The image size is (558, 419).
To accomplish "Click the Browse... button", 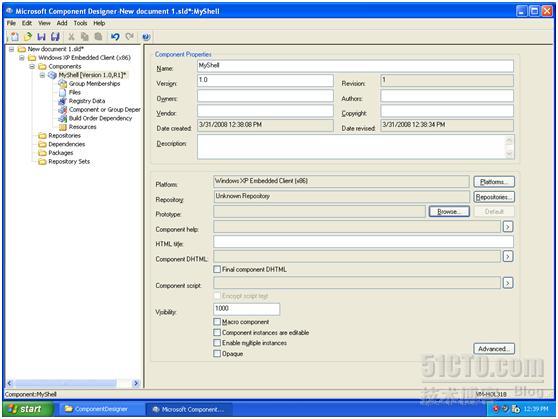I will point(449,211).
